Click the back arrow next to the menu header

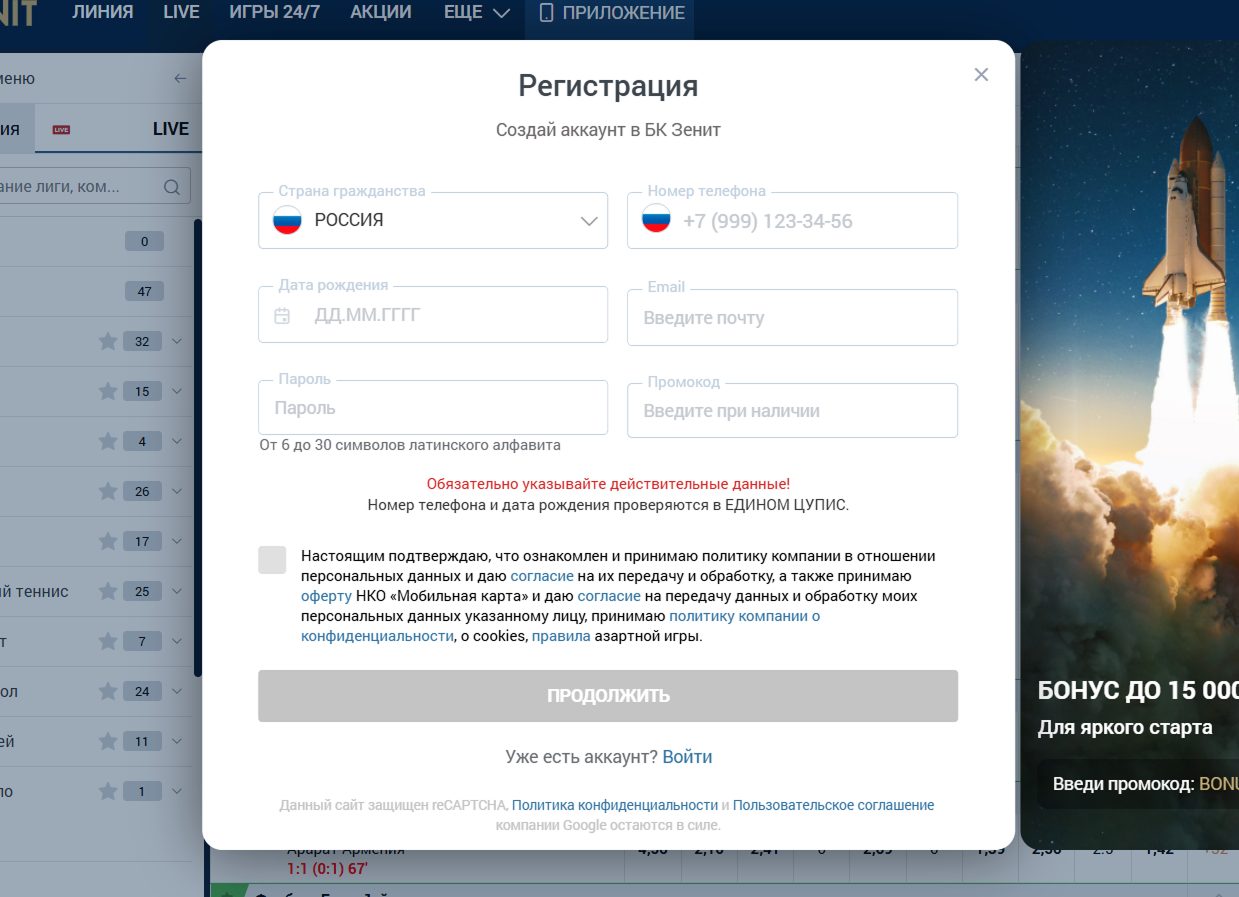[x=180, y=79]
